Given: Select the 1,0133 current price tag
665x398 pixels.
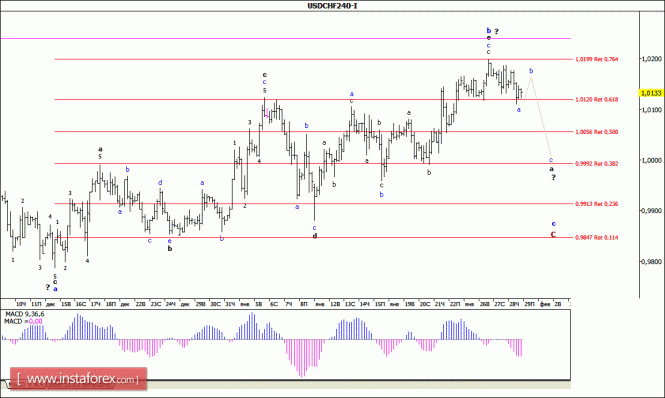Looking at the screenshot, I should 651,93.
